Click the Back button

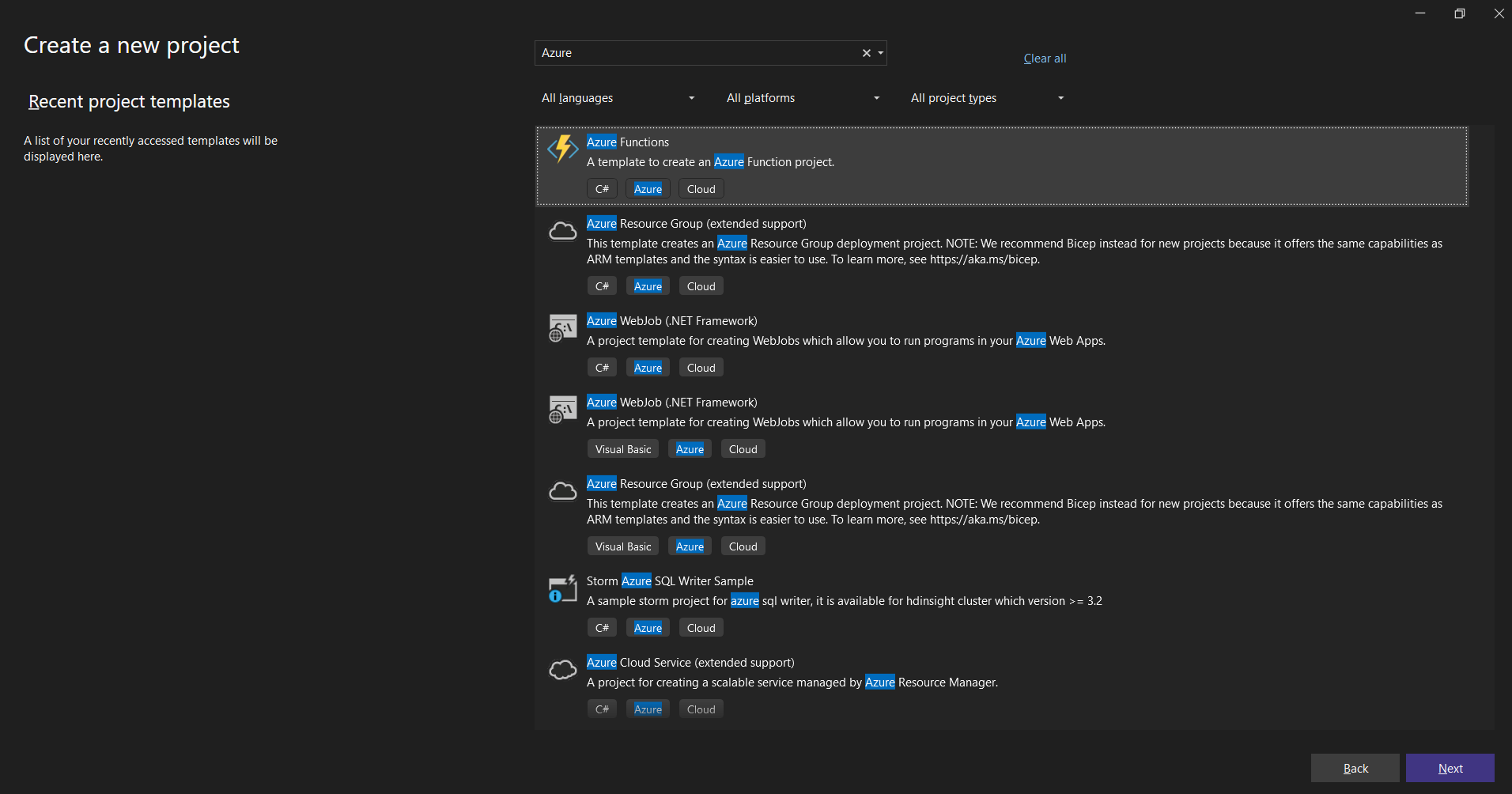(1355, 768)
